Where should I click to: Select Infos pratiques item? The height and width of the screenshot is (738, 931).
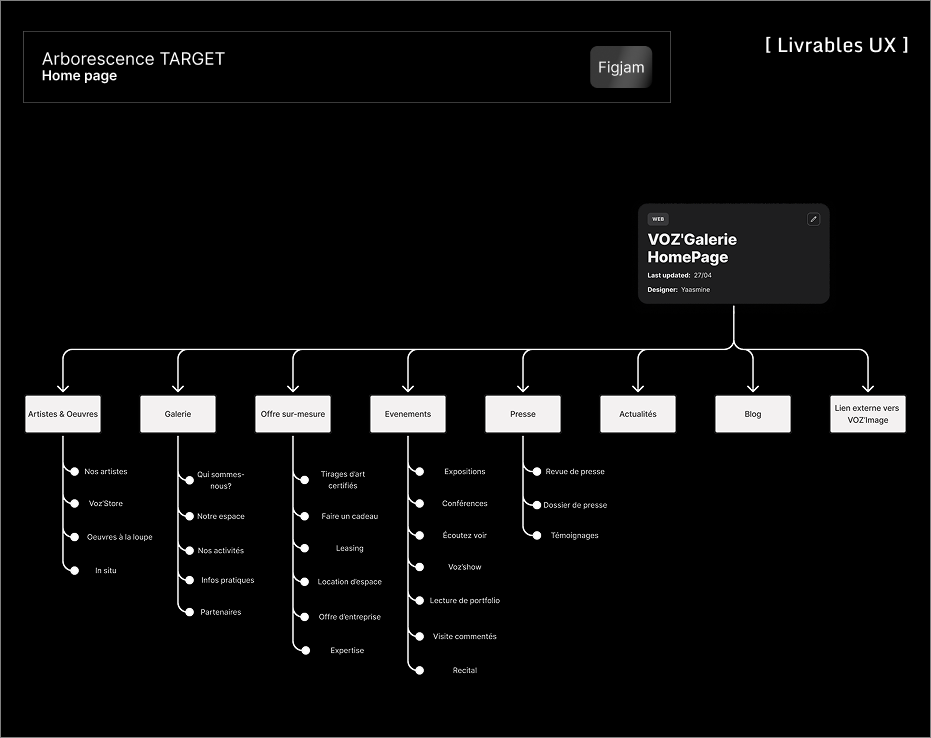tap(227, 580)
